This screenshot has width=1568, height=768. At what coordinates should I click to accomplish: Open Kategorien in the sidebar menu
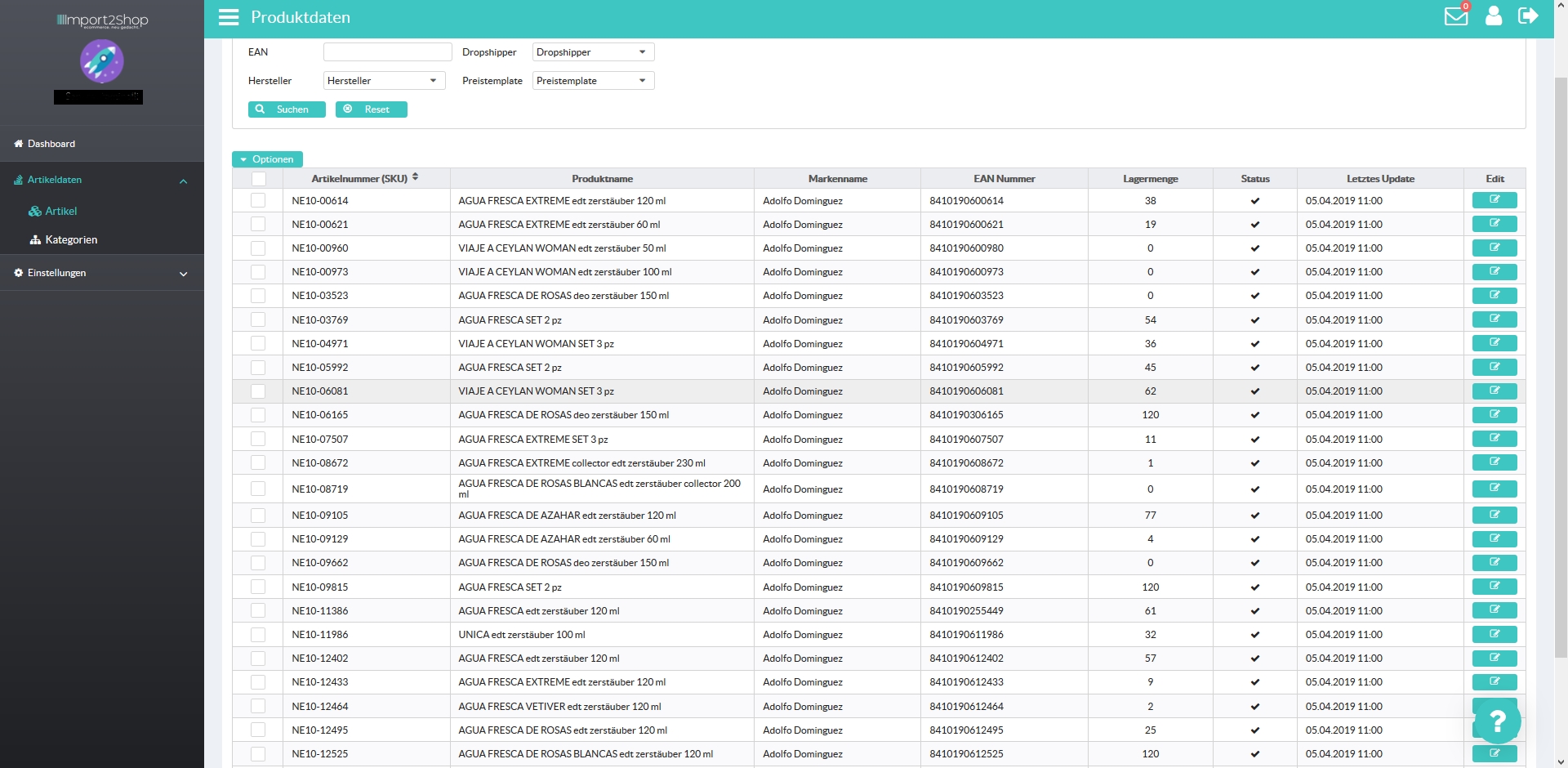click(x=71, y=240)
